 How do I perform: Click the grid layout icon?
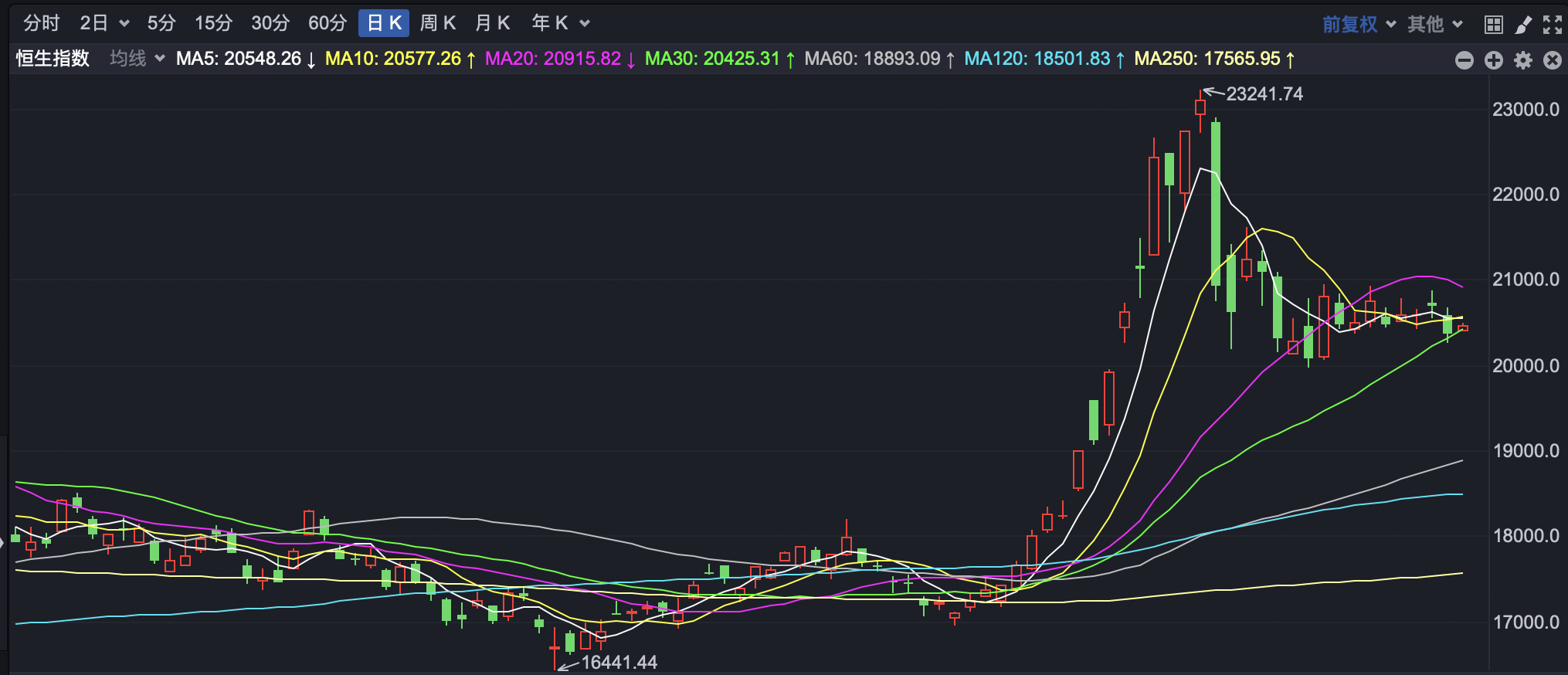(x=1494, y=25)
